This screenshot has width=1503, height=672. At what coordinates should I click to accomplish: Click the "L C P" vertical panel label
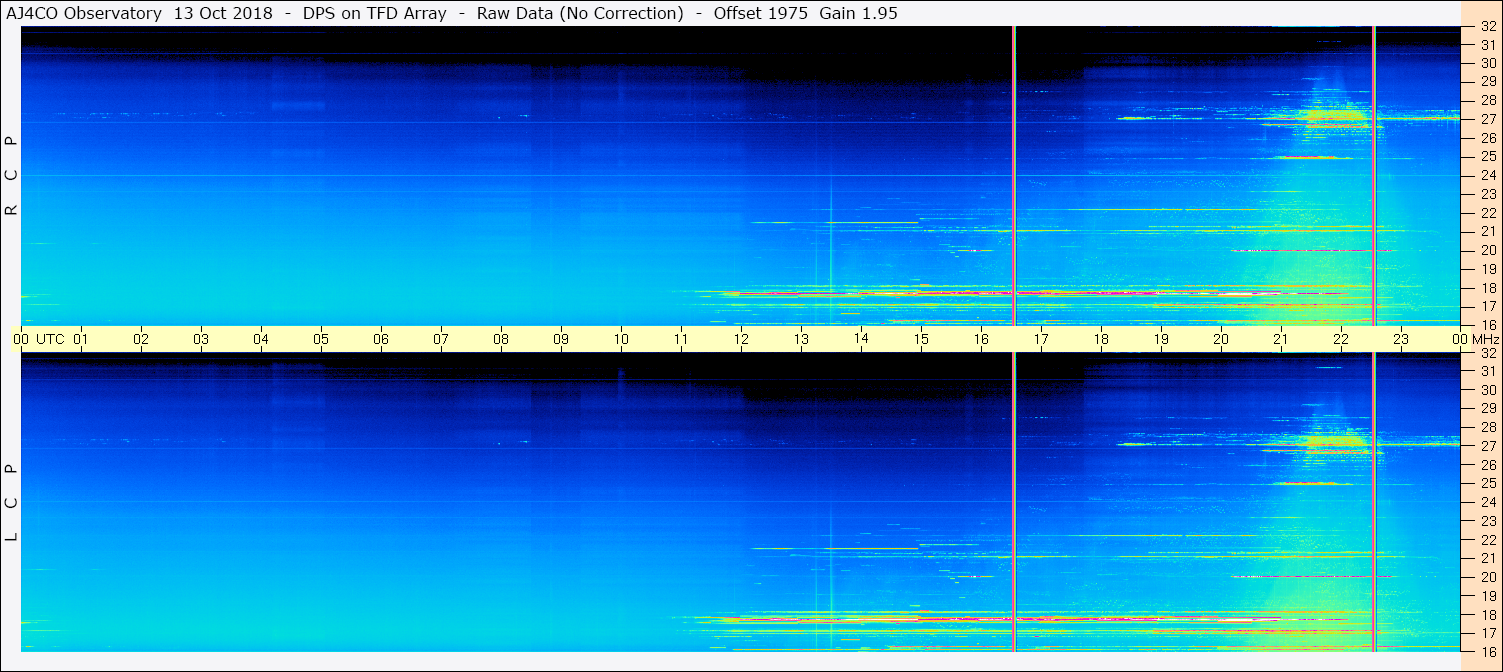pos(11,503)
